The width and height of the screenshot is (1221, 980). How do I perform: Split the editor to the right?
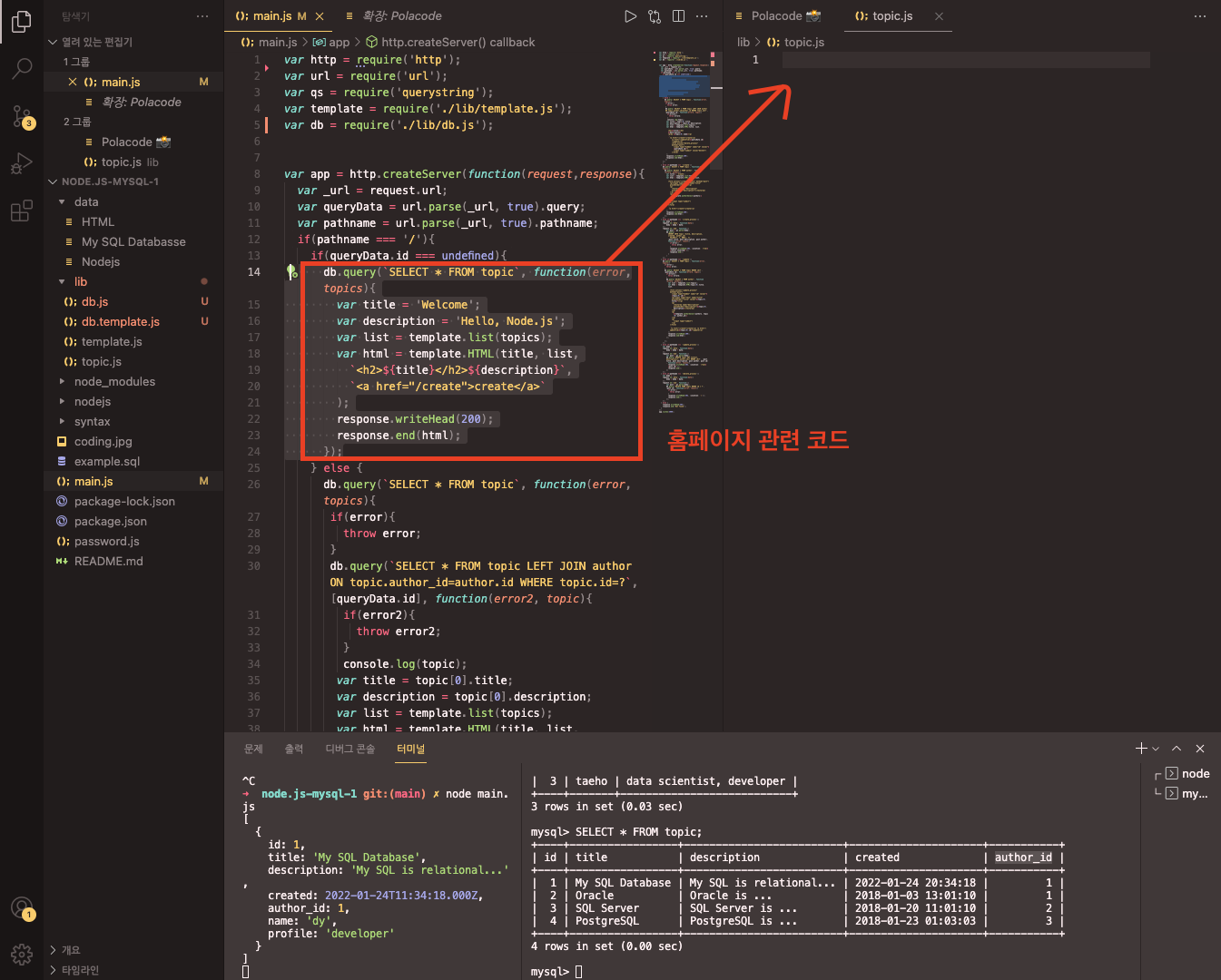(678, 16)
